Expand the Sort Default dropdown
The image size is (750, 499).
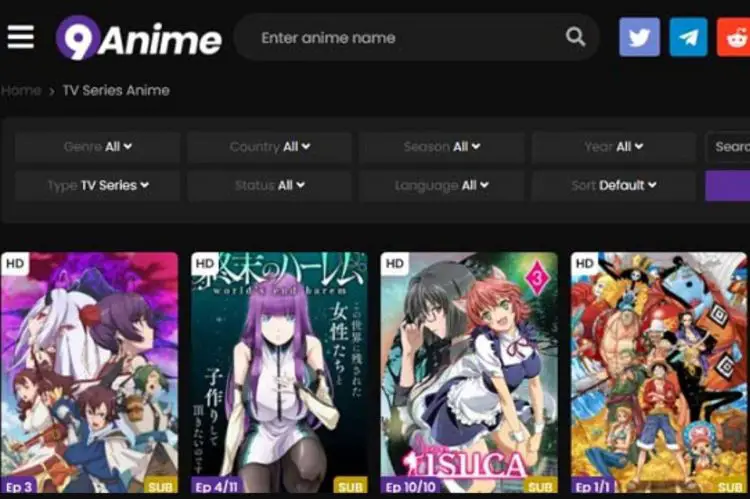pos(614,185)
